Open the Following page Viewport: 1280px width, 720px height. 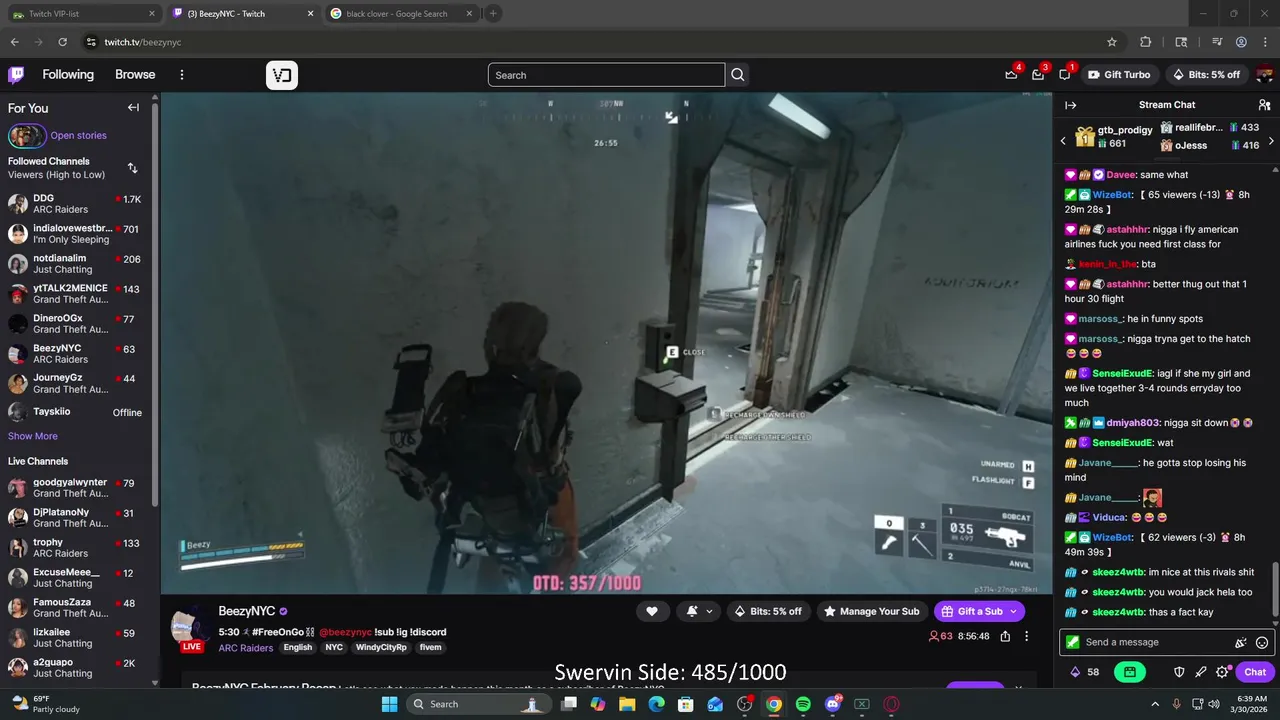(x=68, y=75)
